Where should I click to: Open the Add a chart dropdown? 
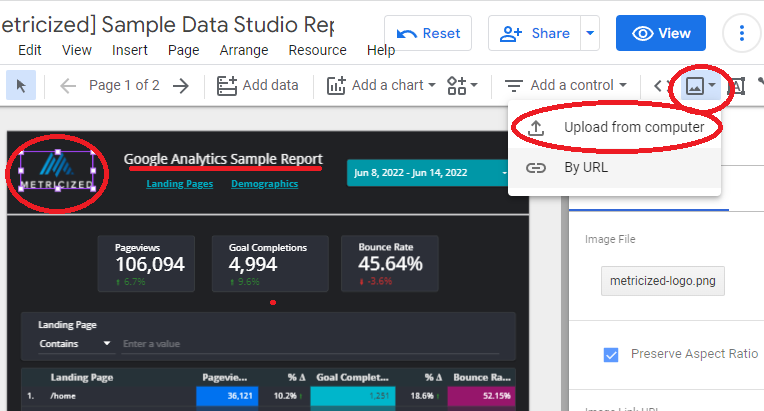(381, 85)
